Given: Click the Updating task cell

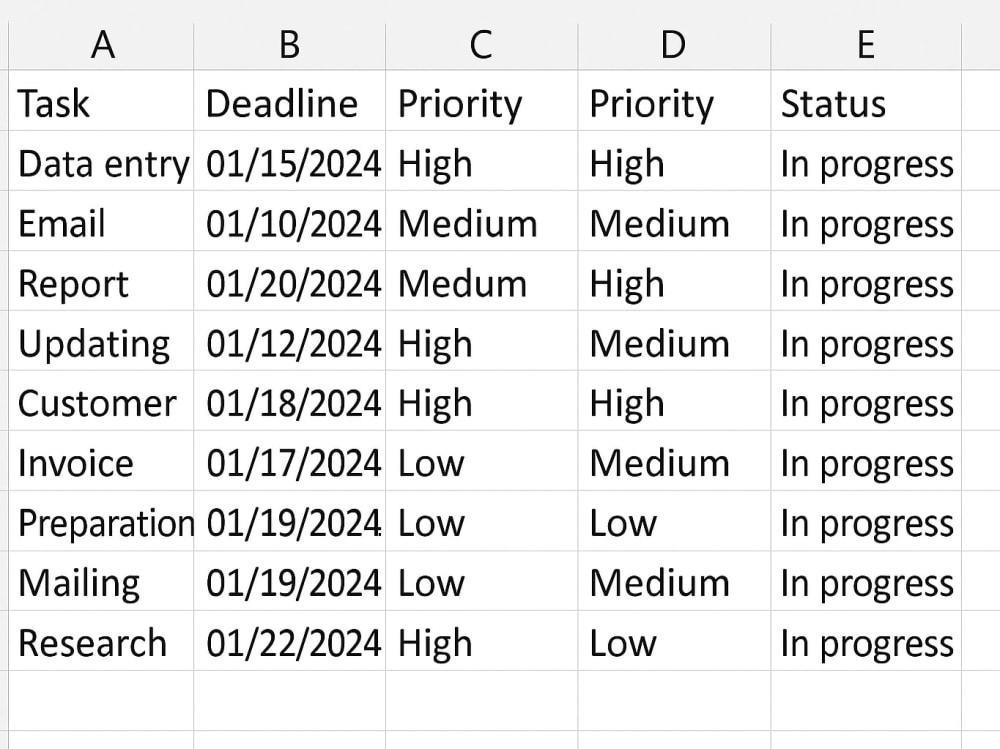Looking at the screenshot, I should [101, 341].
